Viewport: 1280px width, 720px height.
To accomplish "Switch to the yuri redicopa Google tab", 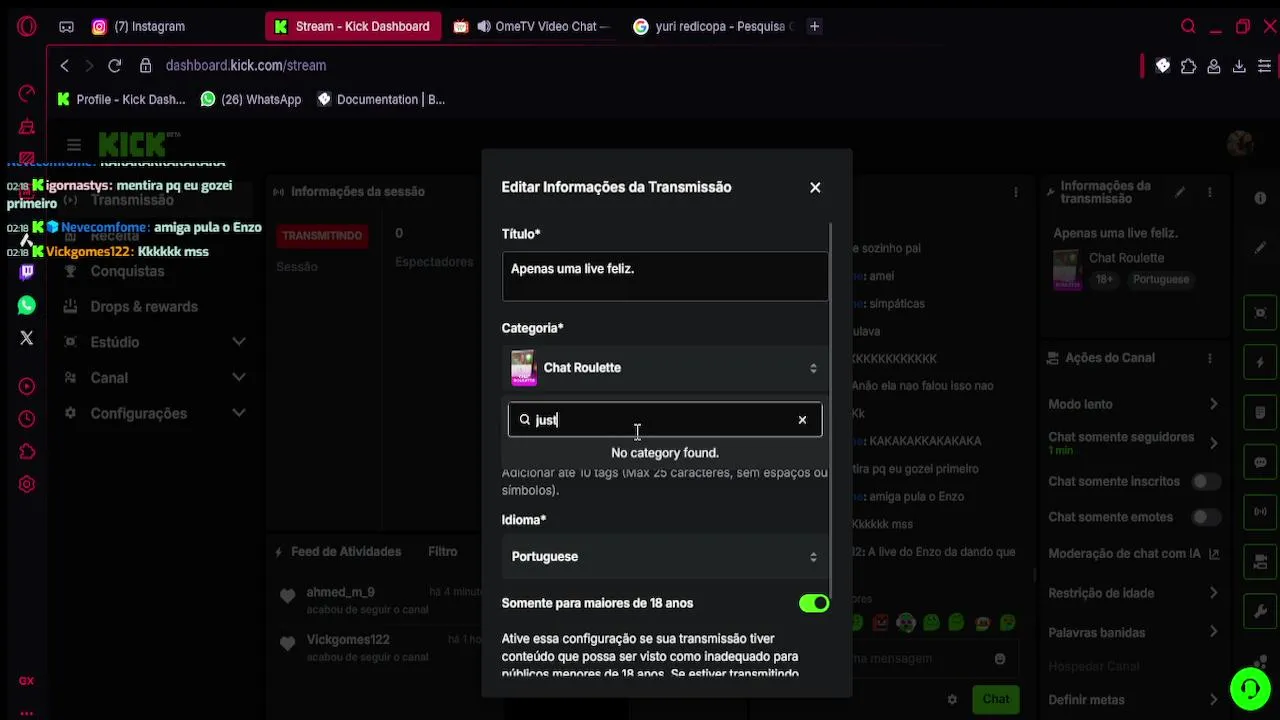I will click(712, 27).
